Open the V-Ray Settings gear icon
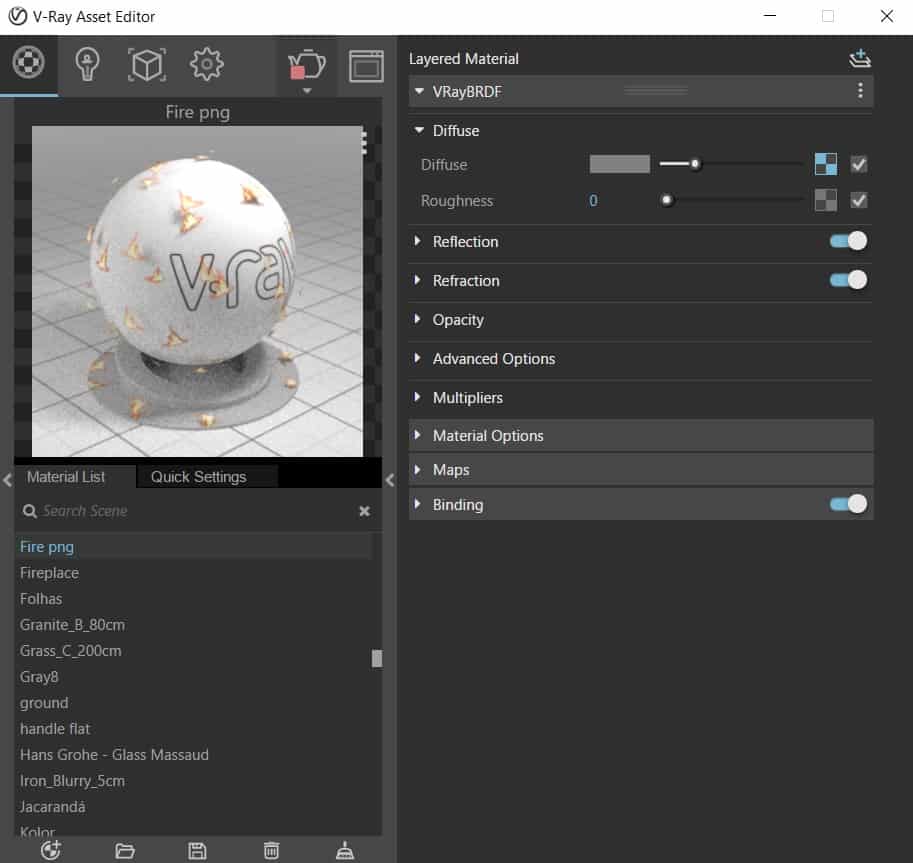This screenshot has width=913, height=863. (x=206, y=64)
